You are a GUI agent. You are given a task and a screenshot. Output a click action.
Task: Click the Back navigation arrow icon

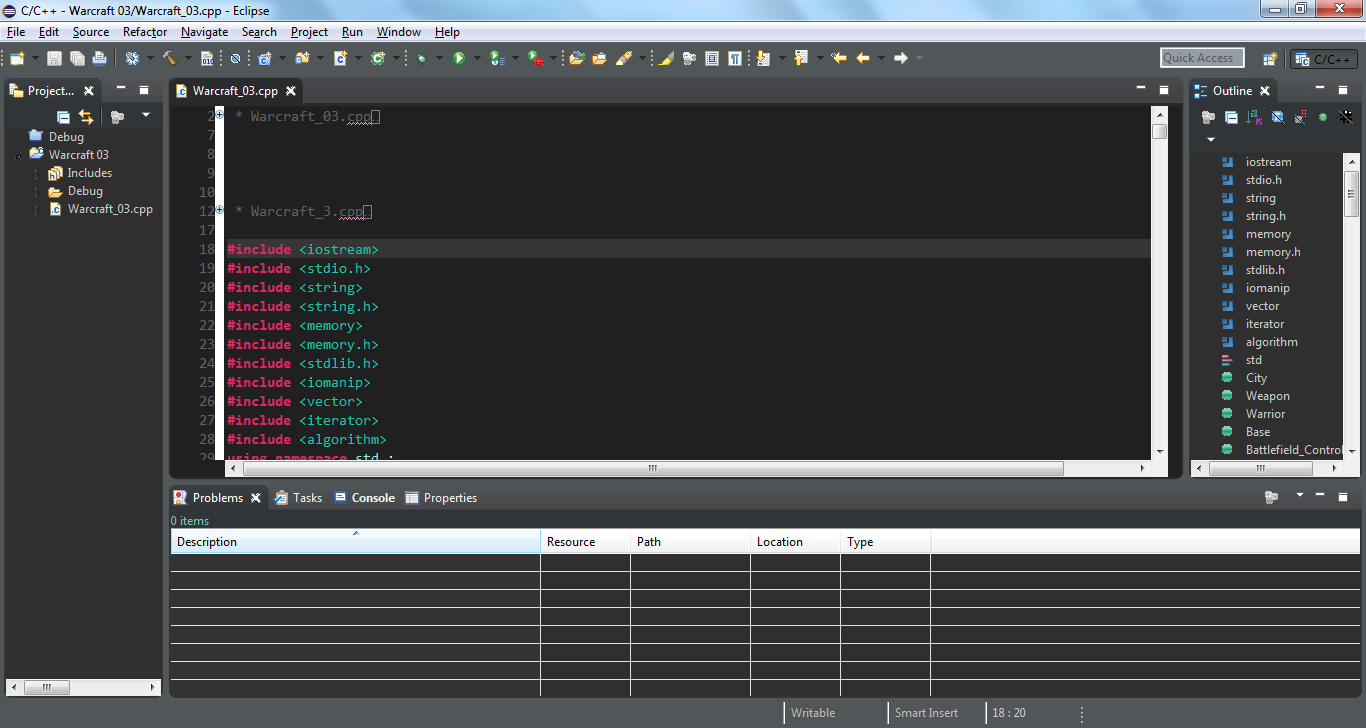click(x=862, y=58)
